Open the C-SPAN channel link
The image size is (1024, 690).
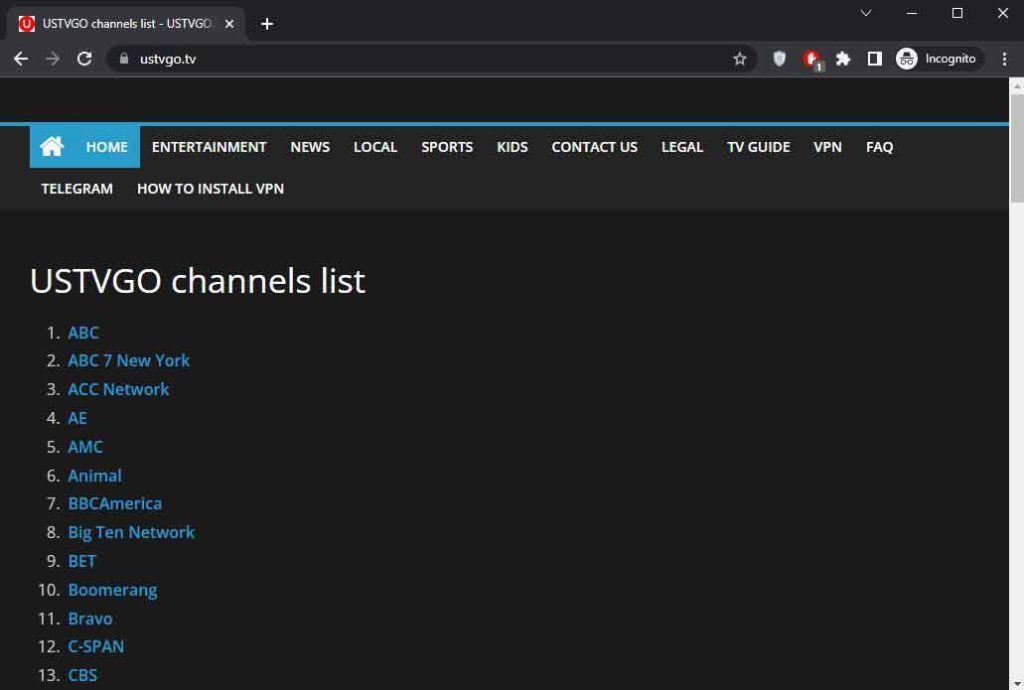pyautogui.click(x=95, y=646)
